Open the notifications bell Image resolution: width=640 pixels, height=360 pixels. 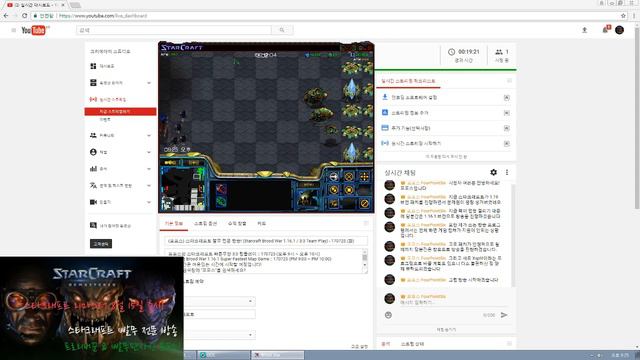click(x=606, y=30)
